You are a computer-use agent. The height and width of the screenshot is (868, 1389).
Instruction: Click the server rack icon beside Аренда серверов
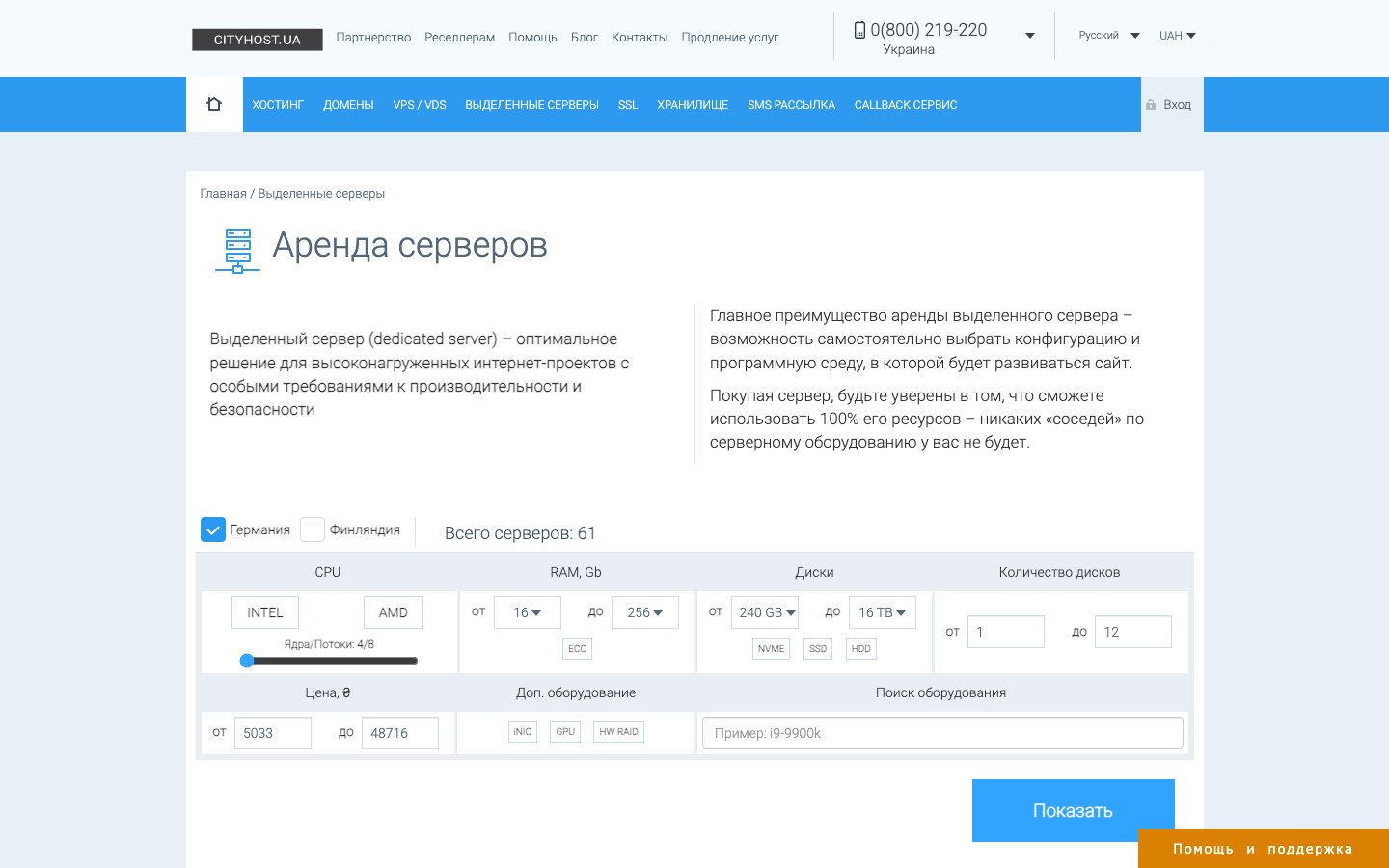(x=237, y=251)
